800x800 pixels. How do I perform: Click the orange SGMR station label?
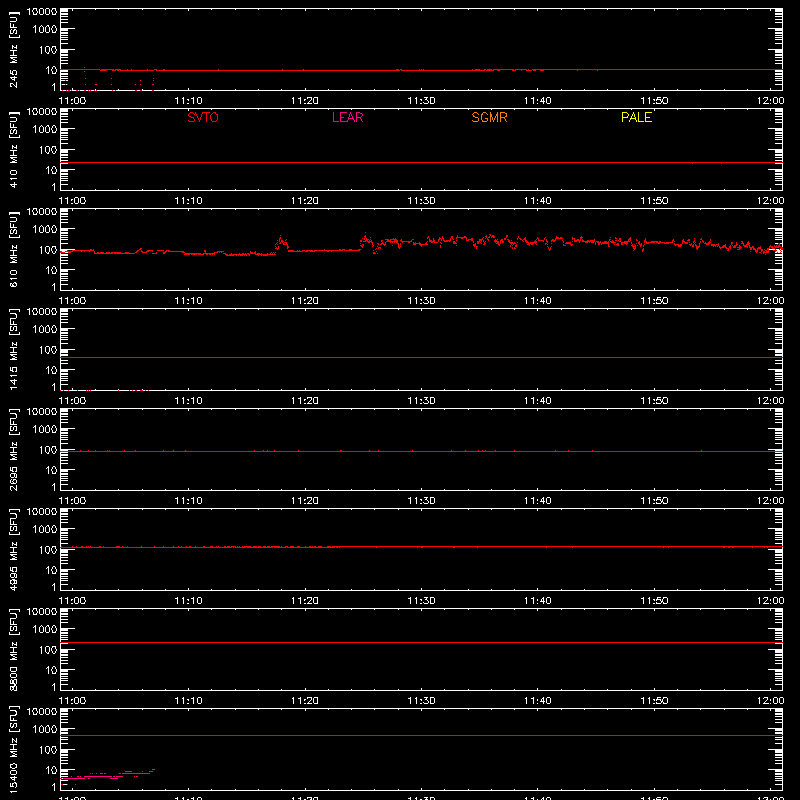(489, 117)
